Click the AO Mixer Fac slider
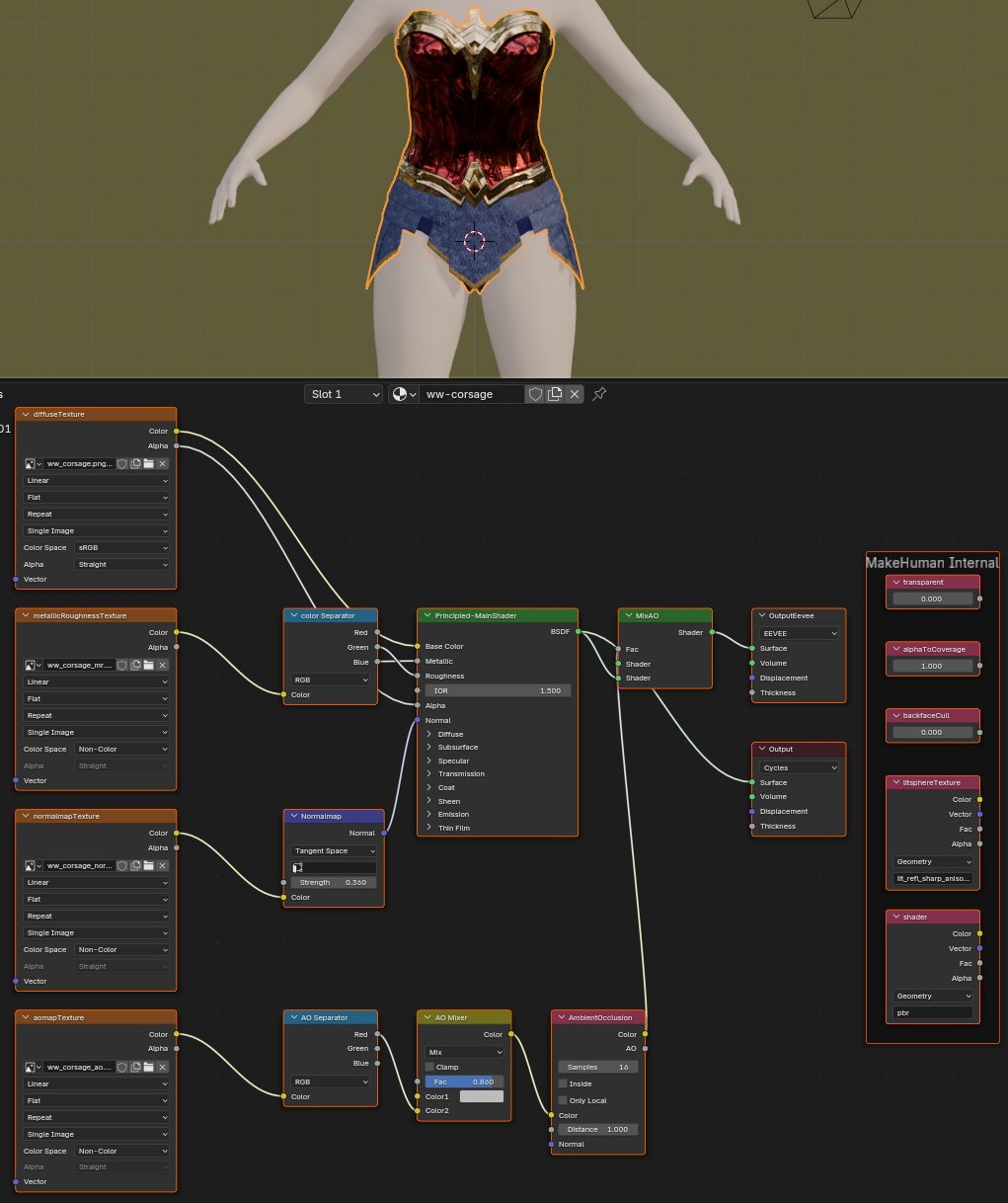The height and width of the screenshot is (1203, 1008). pos(464,1082)
